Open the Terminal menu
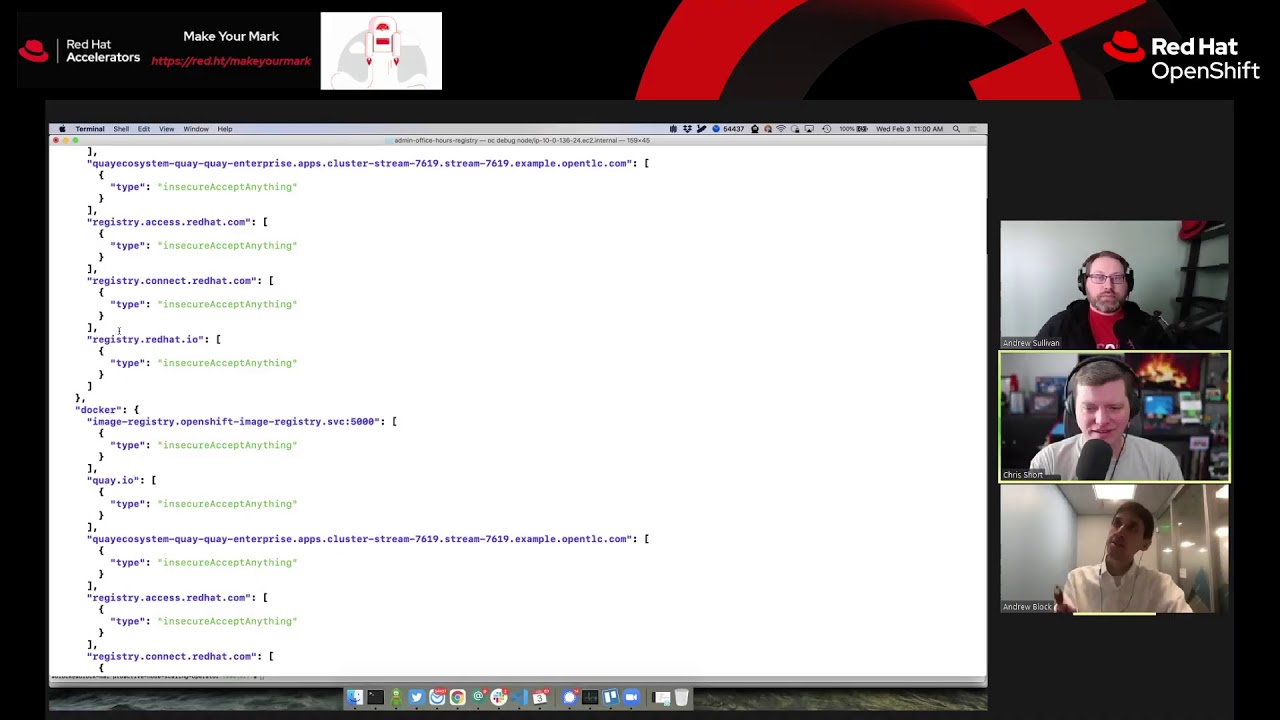Screen dimensions: 1280x720 tap(90, 129)
